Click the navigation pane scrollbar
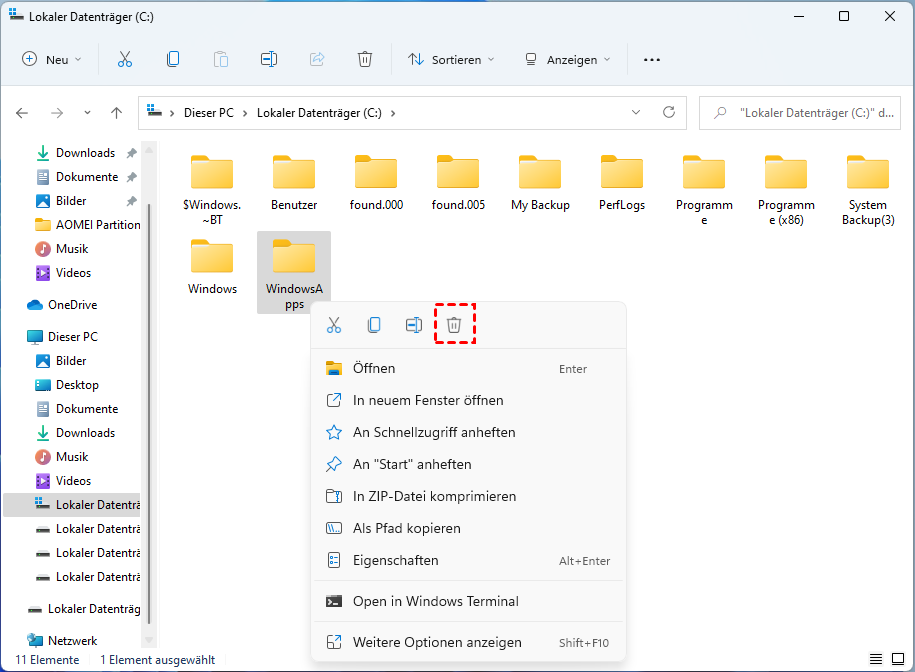 tap(149, 413)
